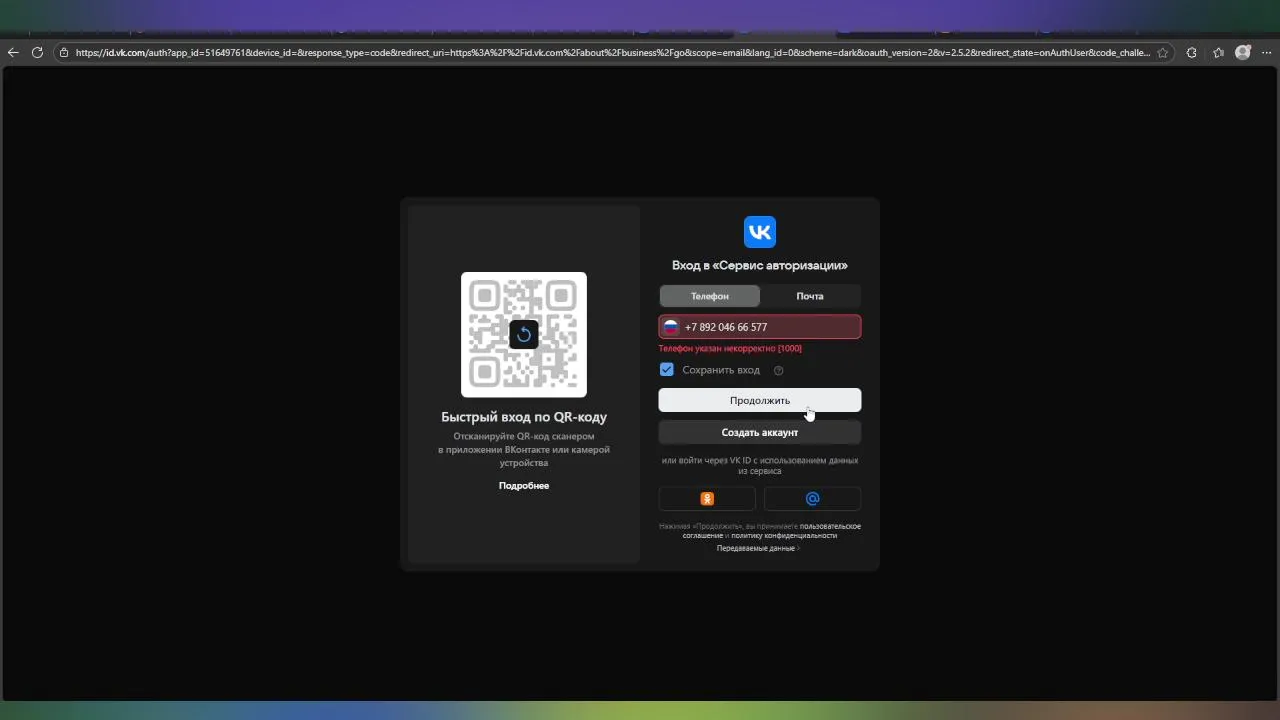Go back using the browser back arrow

[13, 53]
